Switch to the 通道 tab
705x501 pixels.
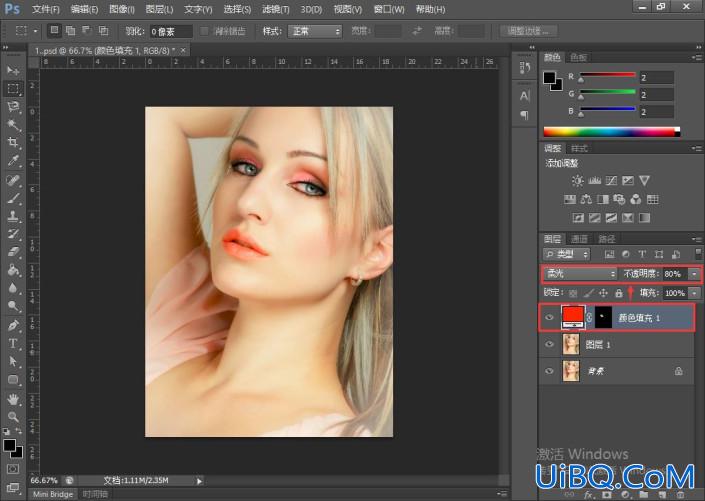coord(579,239)
